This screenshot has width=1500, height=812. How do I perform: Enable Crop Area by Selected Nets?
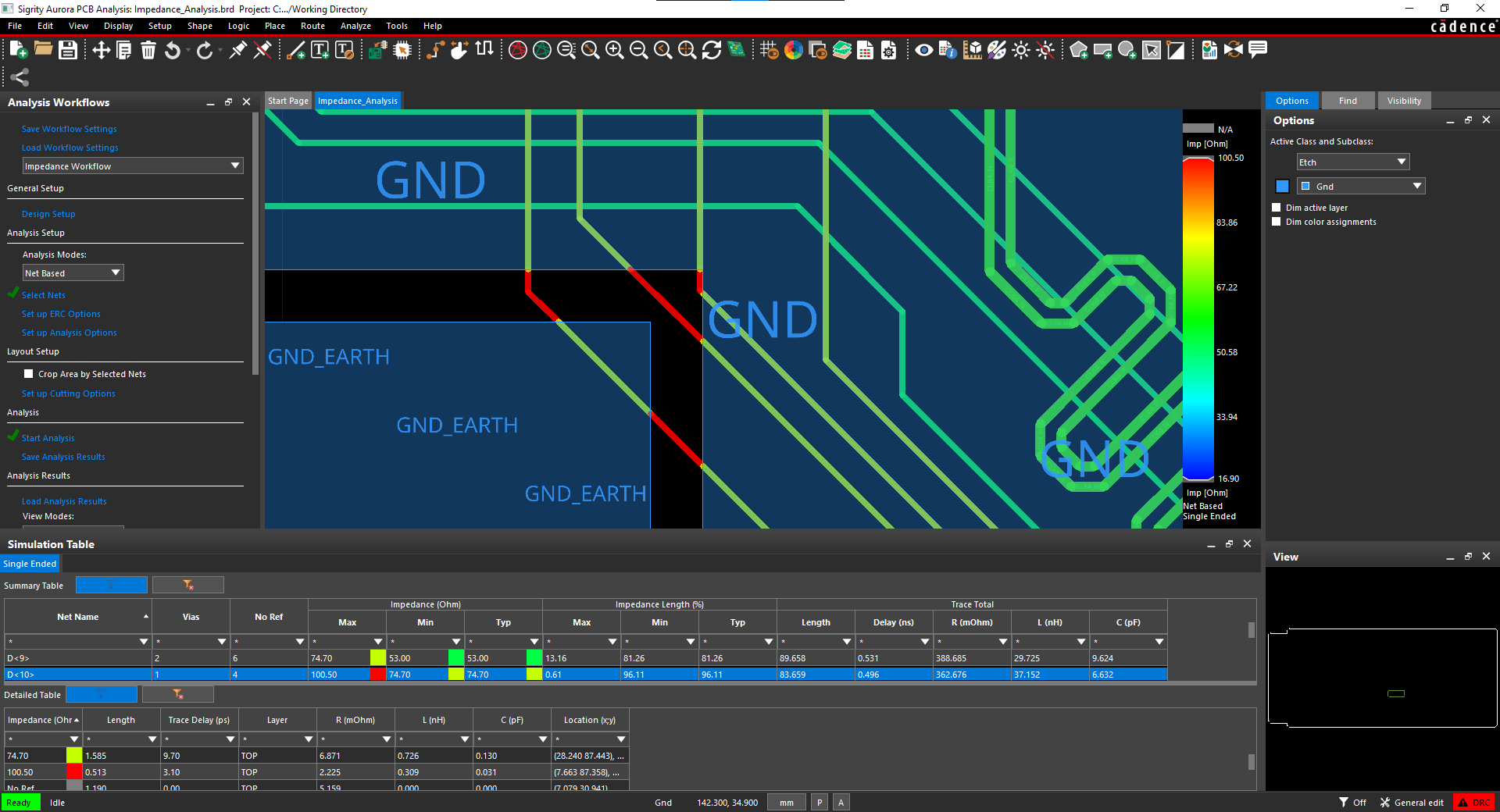point(29,374)
